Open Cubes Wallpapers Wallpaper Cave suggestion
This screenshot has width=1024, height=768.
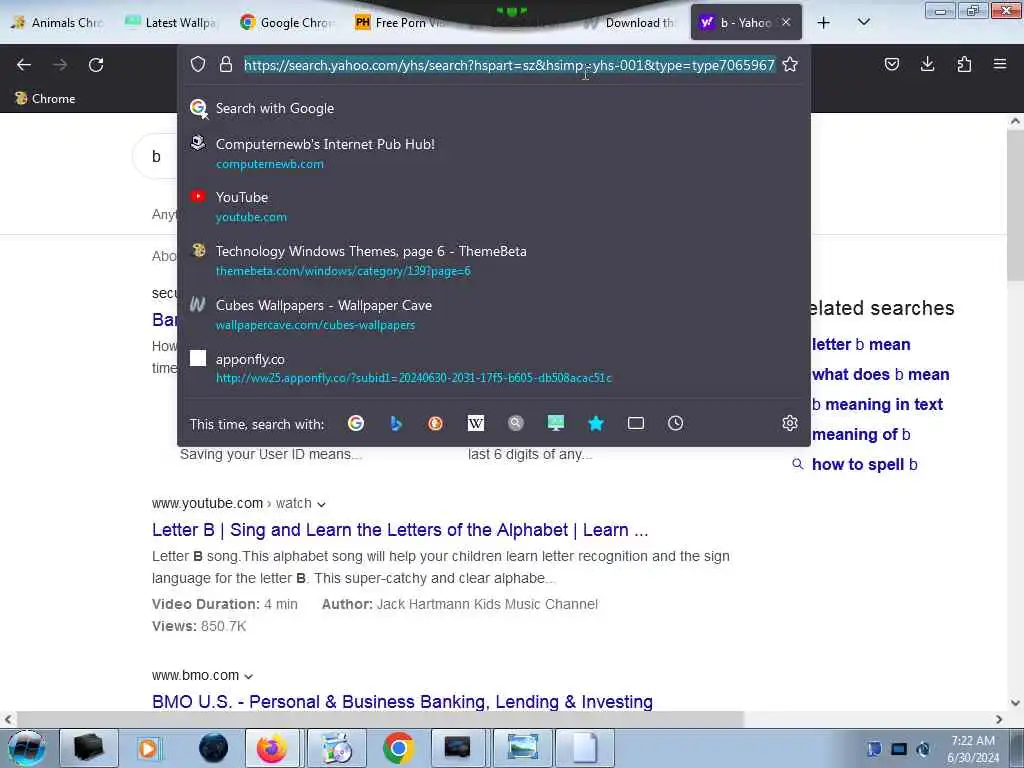point(494,315)
